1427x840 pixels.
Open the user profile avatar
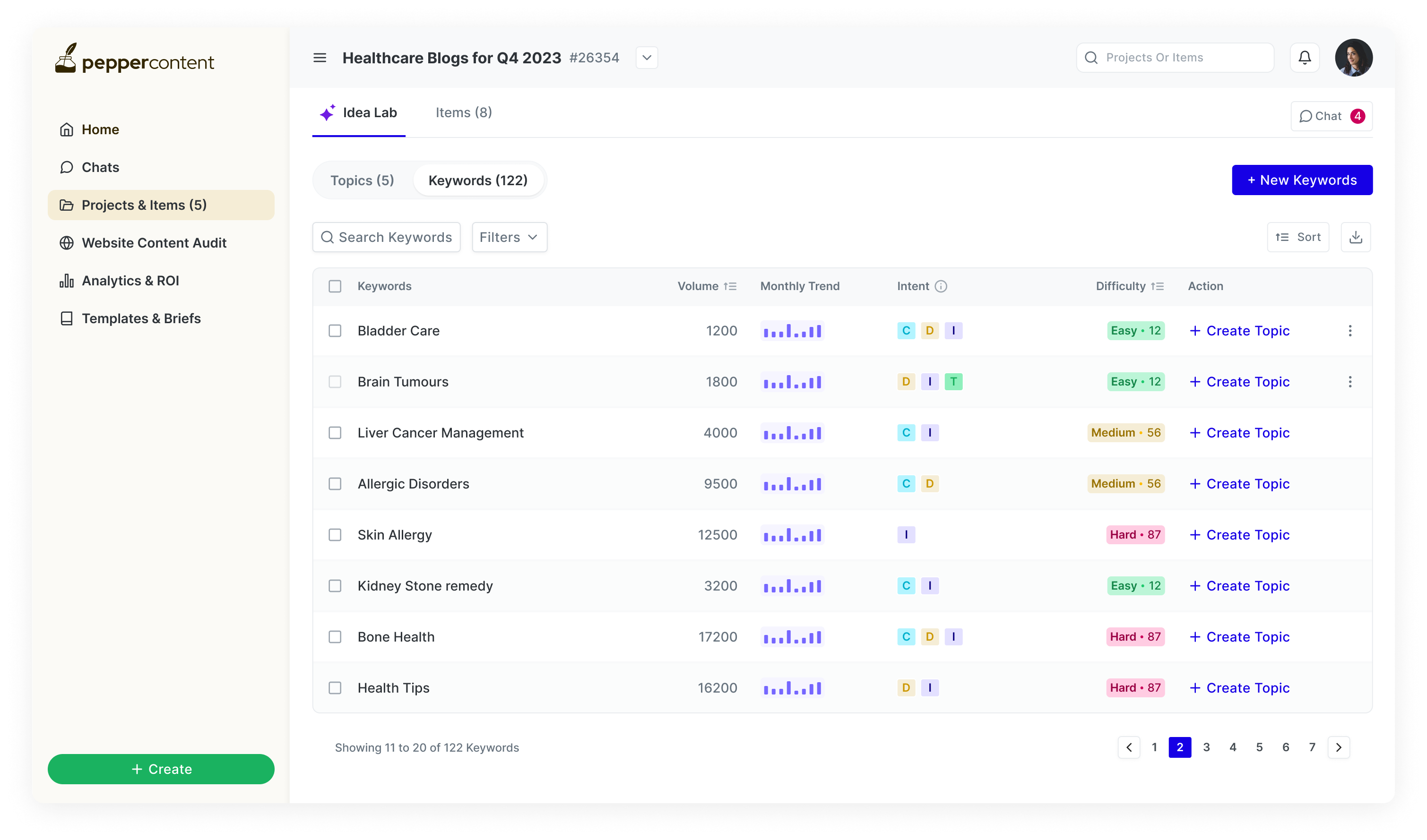tap(1354, 58)
